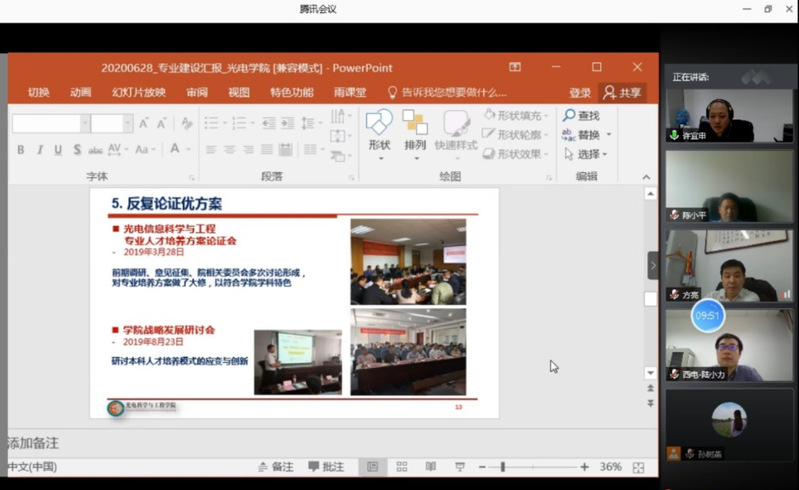This screenshot has width=799, height=490.
Task: Click the Share button
Action: 622,92
